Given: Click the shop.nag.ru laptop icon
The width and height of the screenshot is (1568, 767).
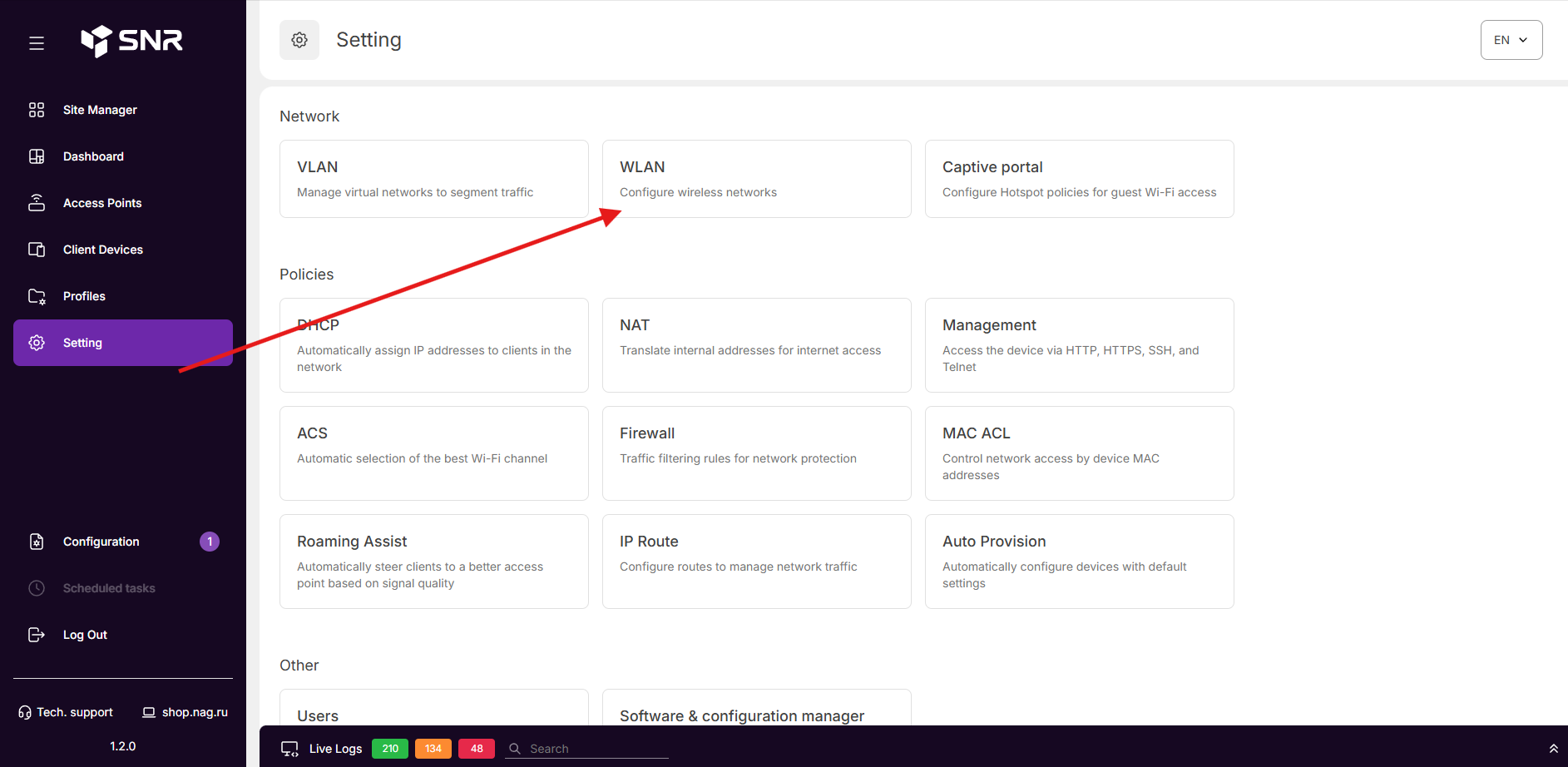Looking at the screenshot, I should coord(149,712).
